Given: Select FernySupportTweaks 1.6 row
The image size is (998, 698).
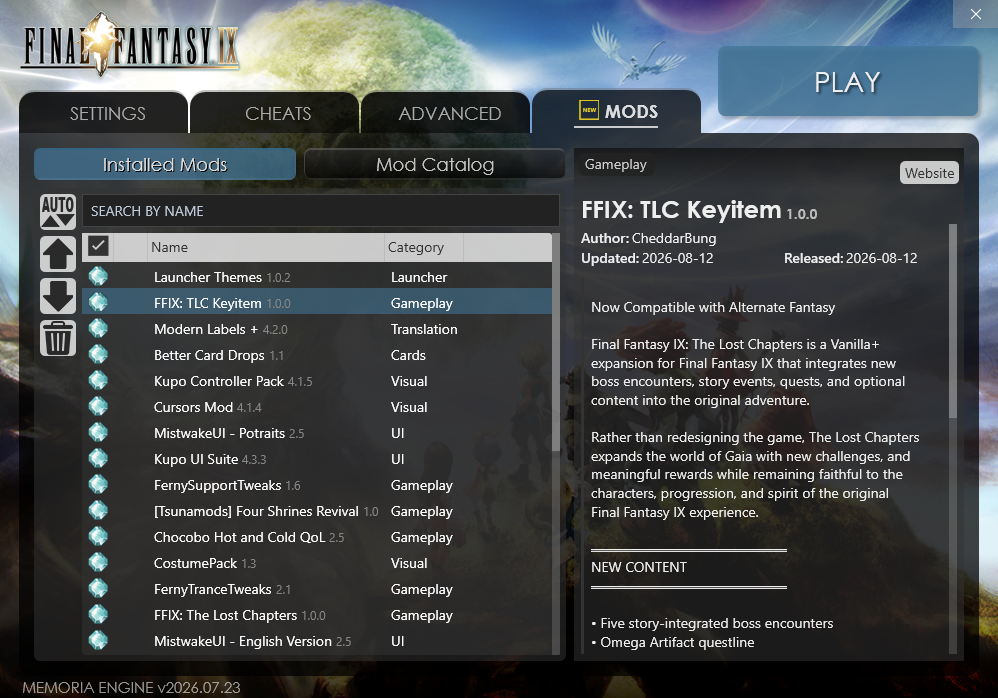Looking at the screenshot, I should coord(317,485).
